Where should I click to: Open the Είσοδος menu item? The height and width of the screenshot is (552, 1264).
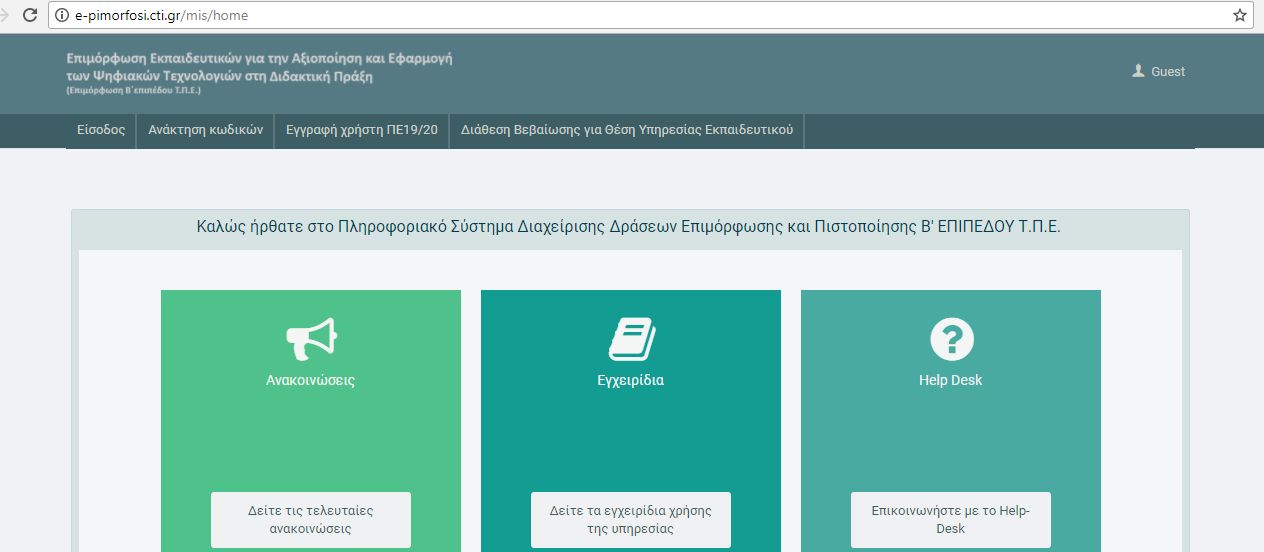(x=101, y=130)
